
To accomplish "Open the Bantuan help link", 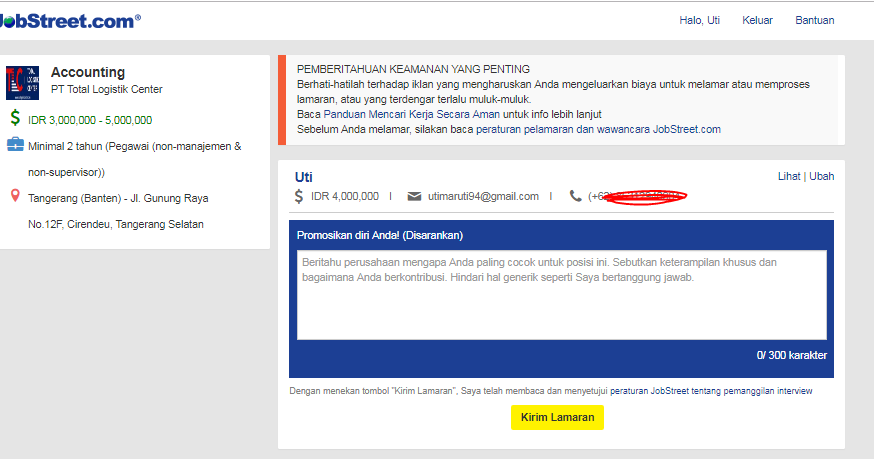I will (814, 21).
